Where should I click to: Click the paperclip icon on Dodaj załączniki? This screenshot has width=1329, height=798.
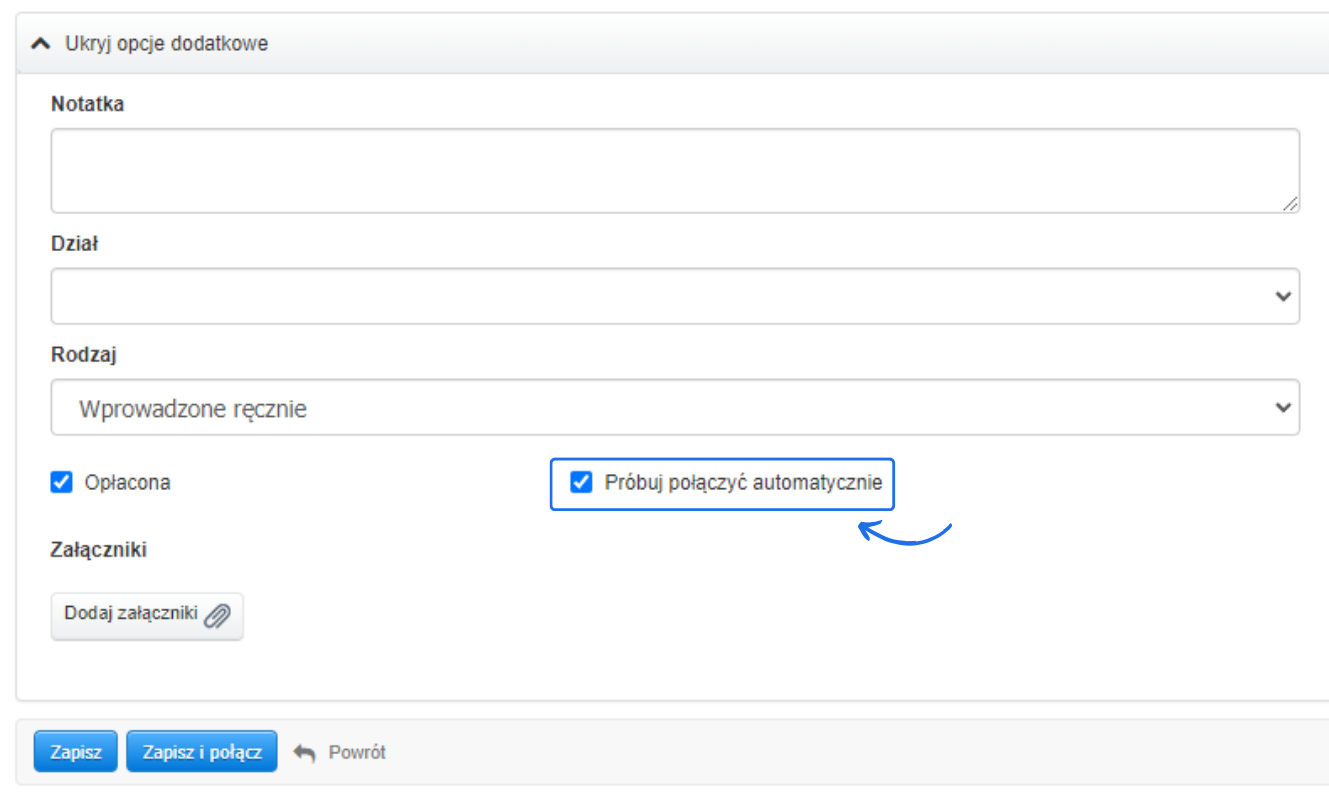217,616
